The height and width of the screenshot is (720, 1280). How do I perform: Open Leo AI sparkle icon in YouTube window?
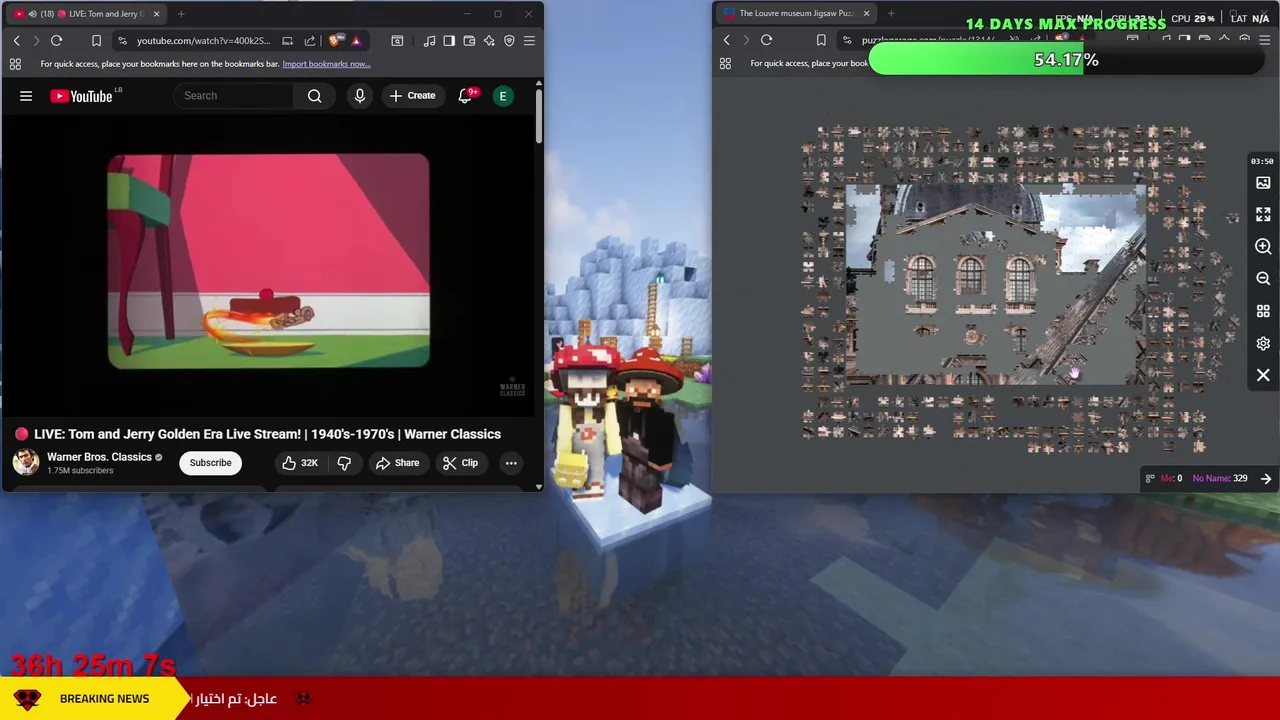click(489, 41)
